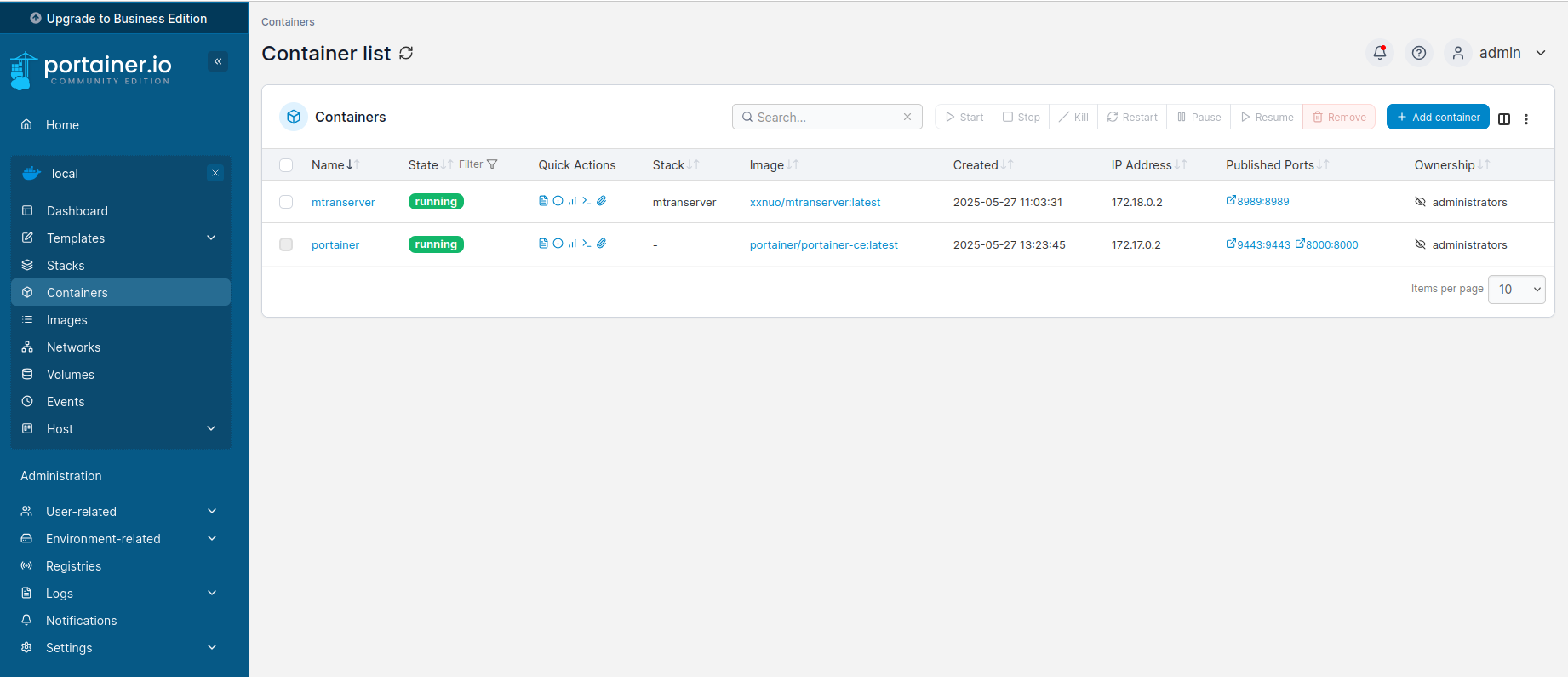Open published port 9443:9443 link
The height and width of the screenshot is (677, 1568).
[1258, 244]
